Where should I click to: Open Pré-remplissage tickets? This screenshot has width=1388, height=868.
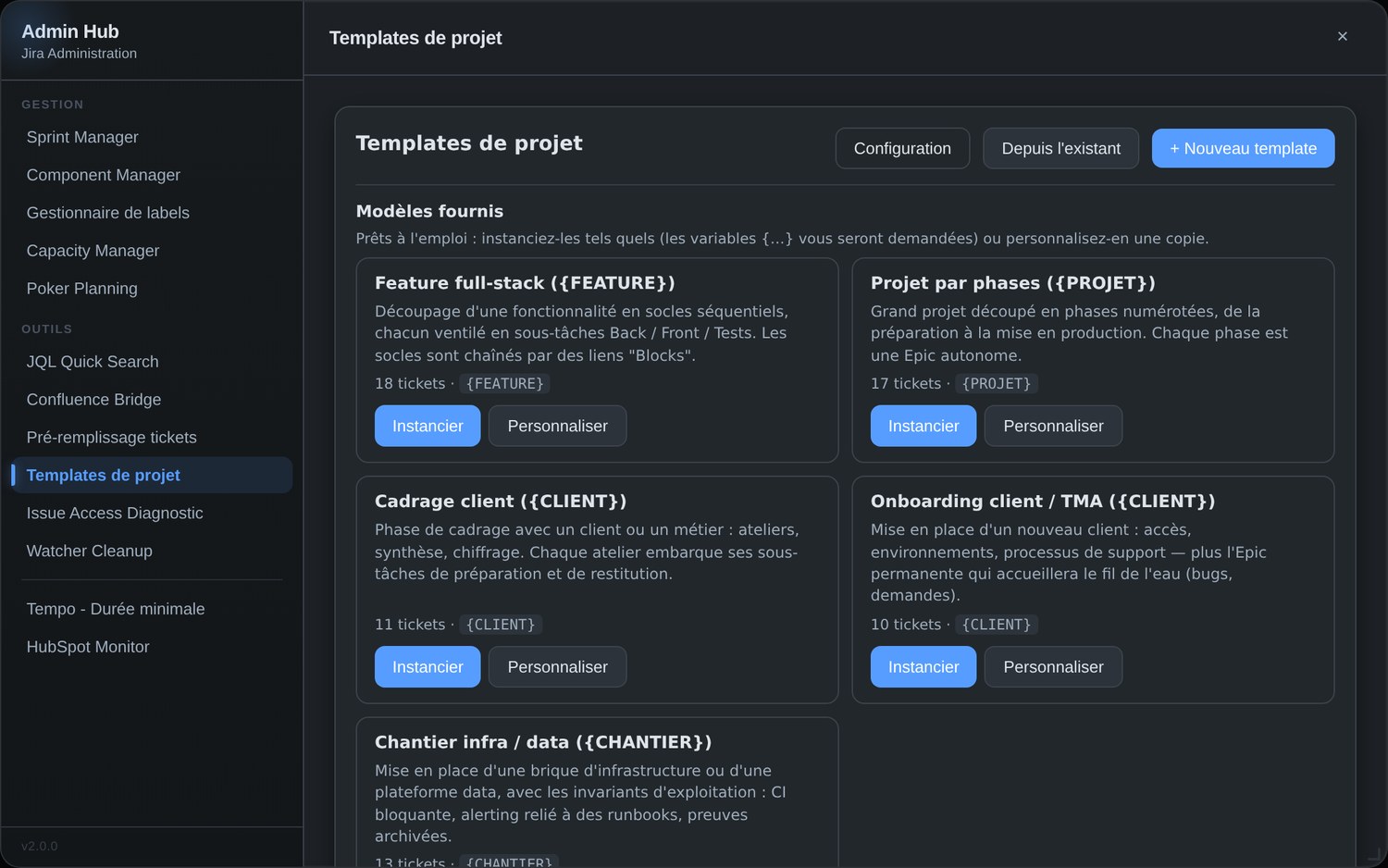[152, 438]
